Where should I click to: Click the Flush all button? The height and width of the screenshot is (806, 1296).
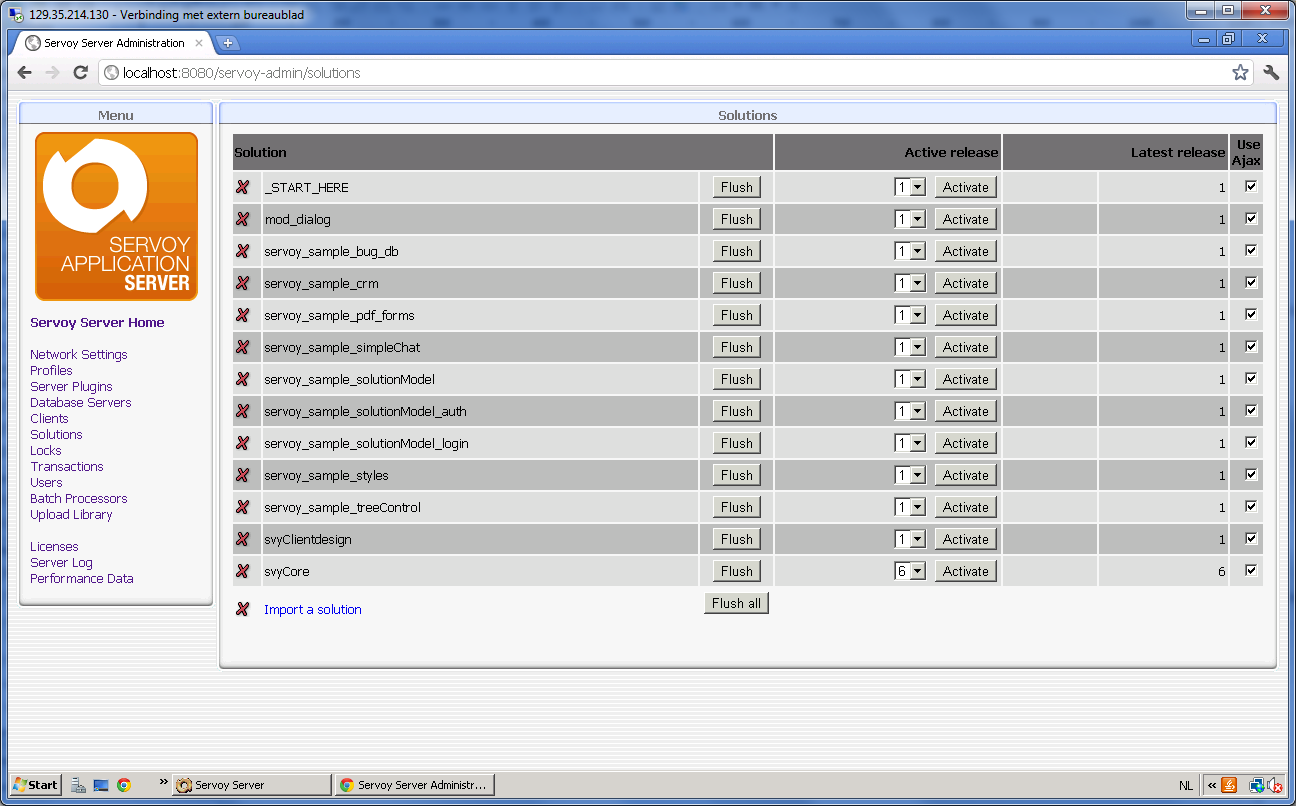737,603
